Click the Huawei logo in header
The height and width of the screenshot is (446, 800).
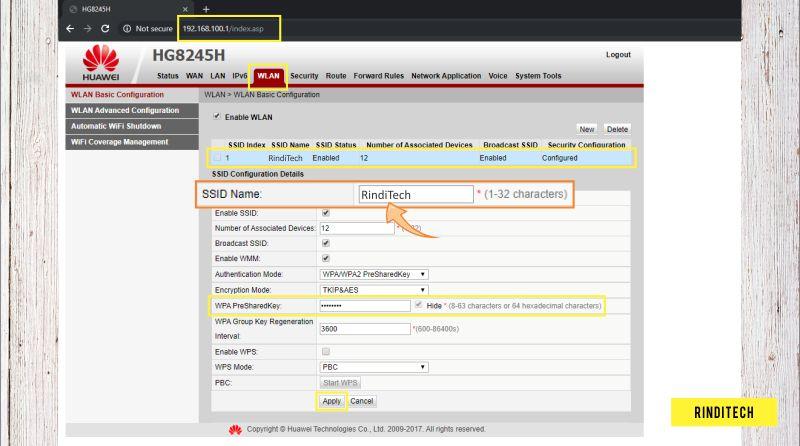coord(101,63)
